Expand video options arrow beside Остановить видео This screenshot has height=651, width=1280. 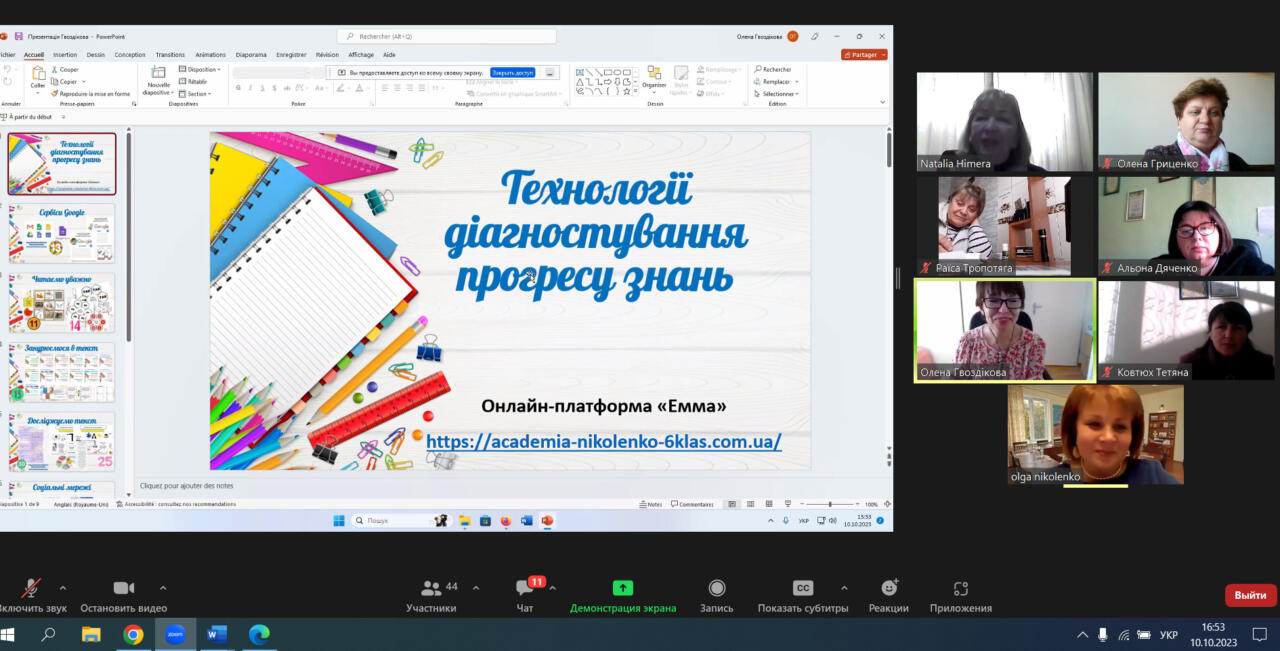click(x=163, y=588)
